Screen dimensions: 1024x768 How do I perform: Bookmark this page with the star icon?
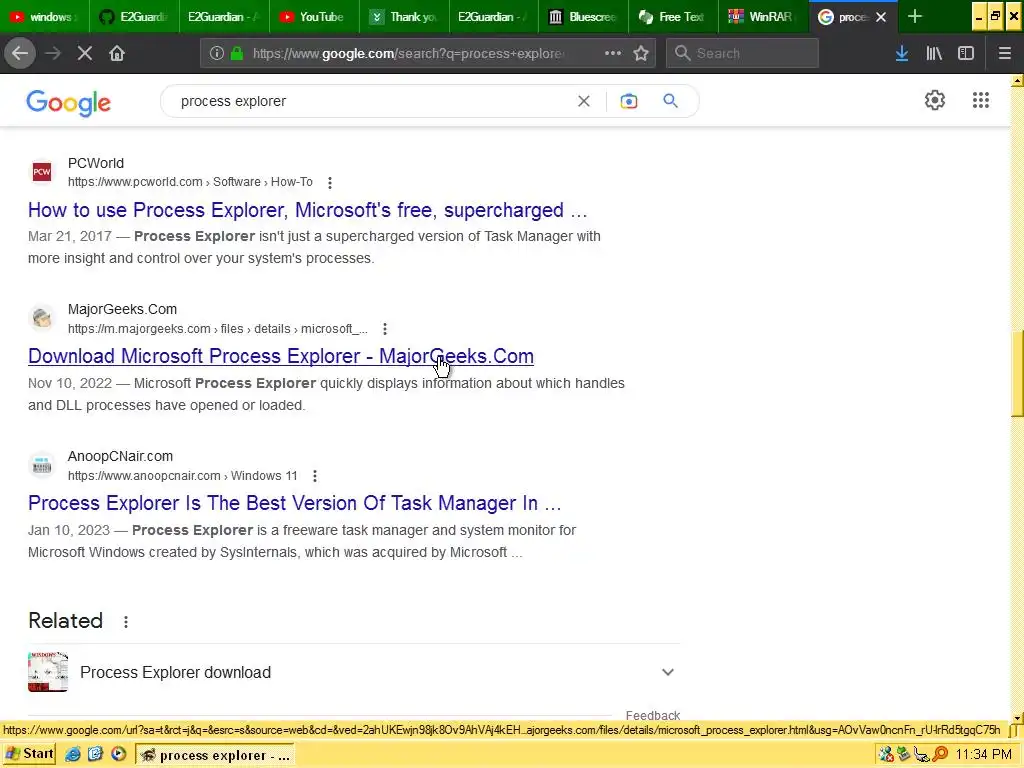641,54
